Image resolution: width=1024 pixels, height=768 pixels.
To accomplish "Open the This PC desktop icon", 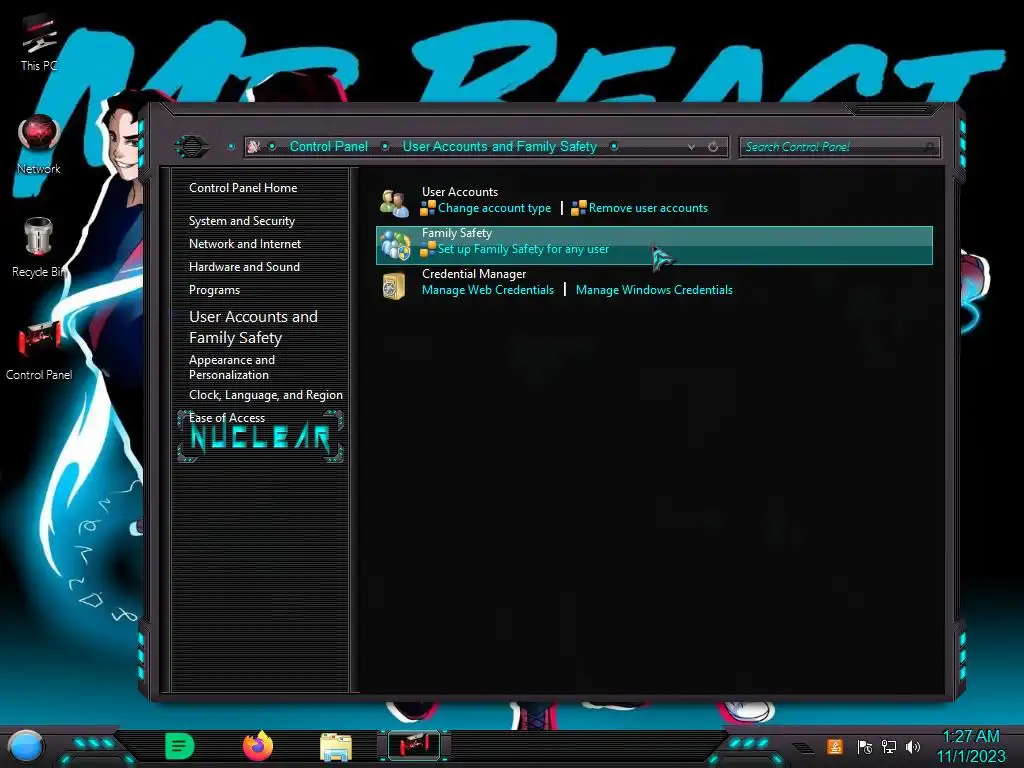I will pyautogui.click(x=39, y=43).
